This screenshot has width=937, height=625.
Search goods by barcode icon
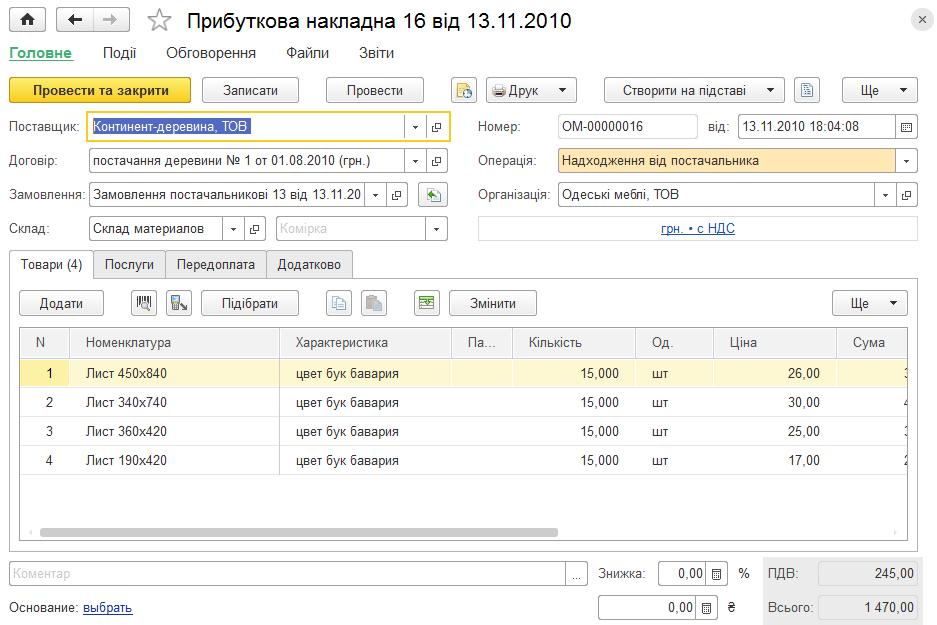click(143, 303)
